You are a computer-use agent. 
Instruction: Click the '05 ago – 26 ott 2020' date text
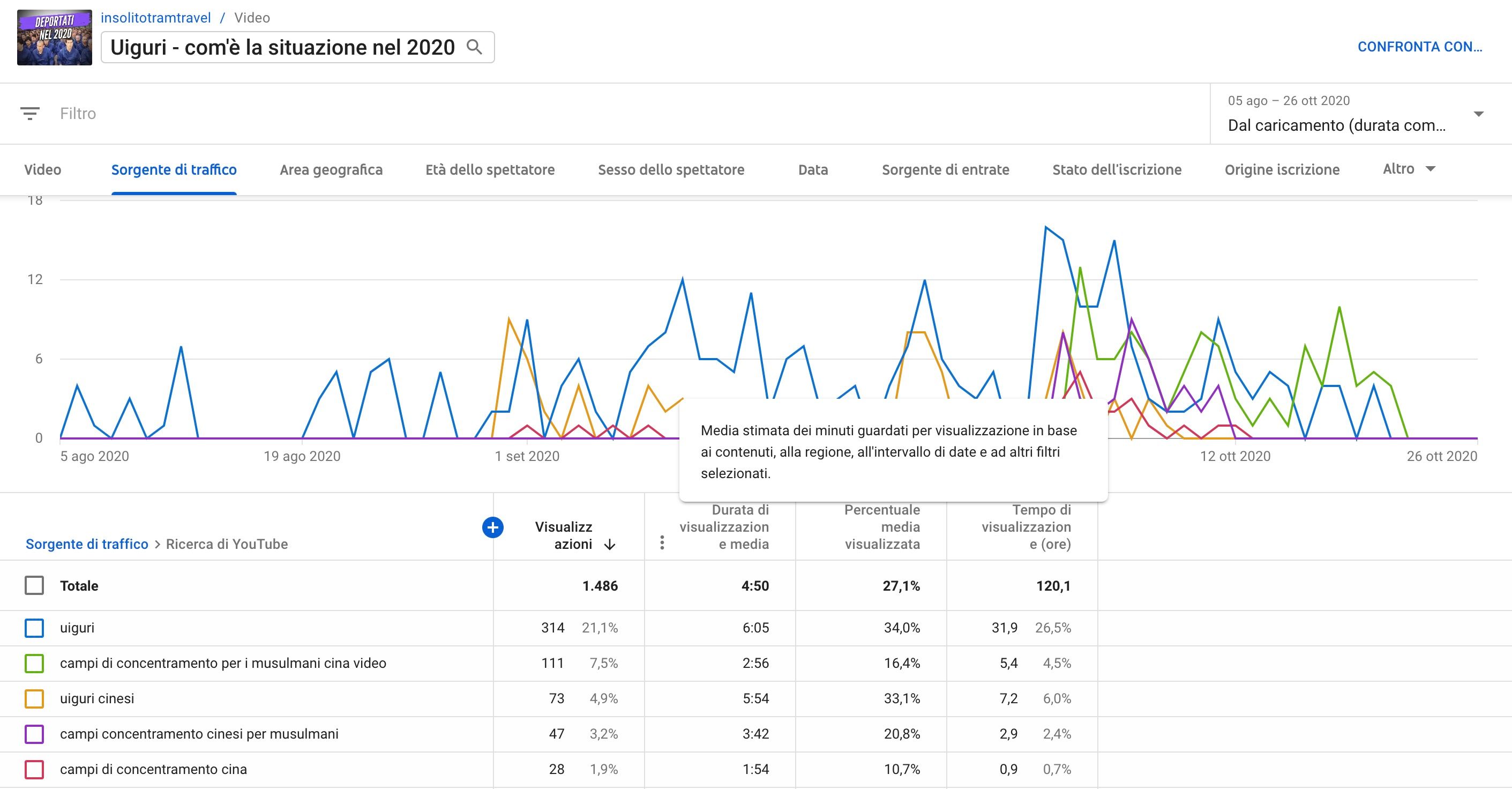coord(1289,101)
